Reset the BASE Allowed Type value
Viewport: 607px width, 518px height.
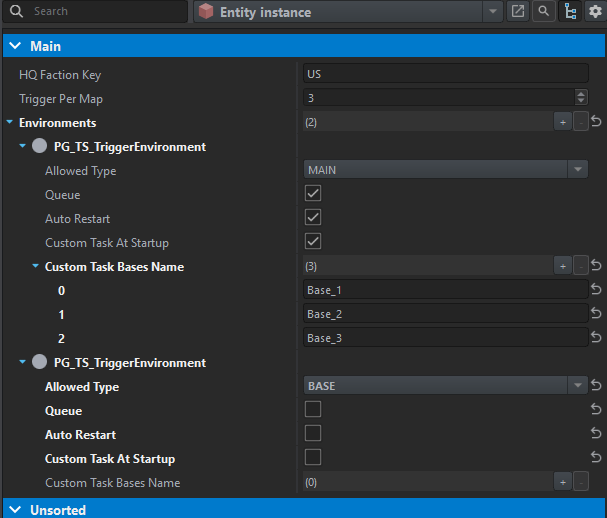596,386
